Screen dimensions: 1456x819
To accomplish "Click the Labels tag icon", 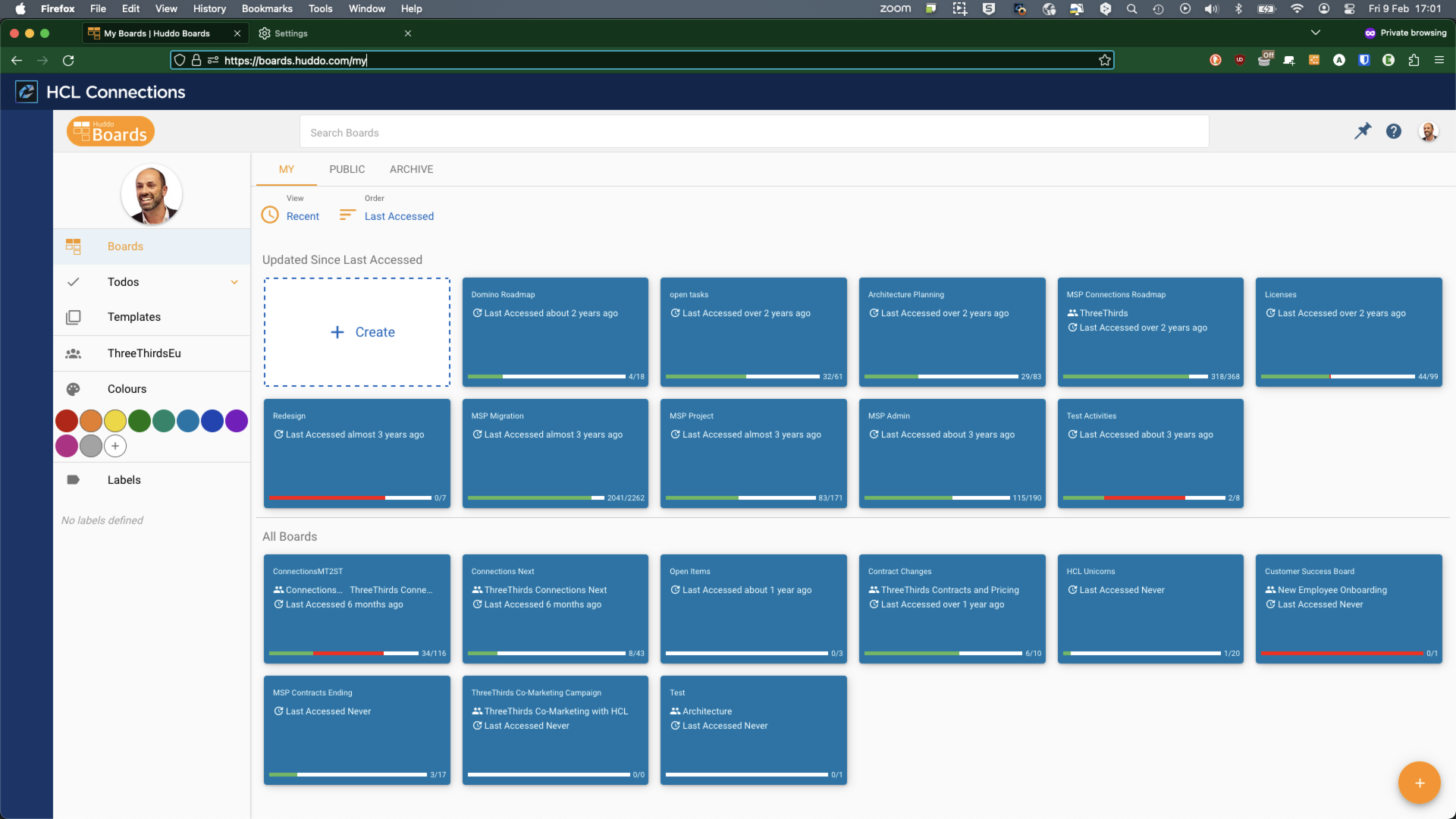I will [74, 480].
